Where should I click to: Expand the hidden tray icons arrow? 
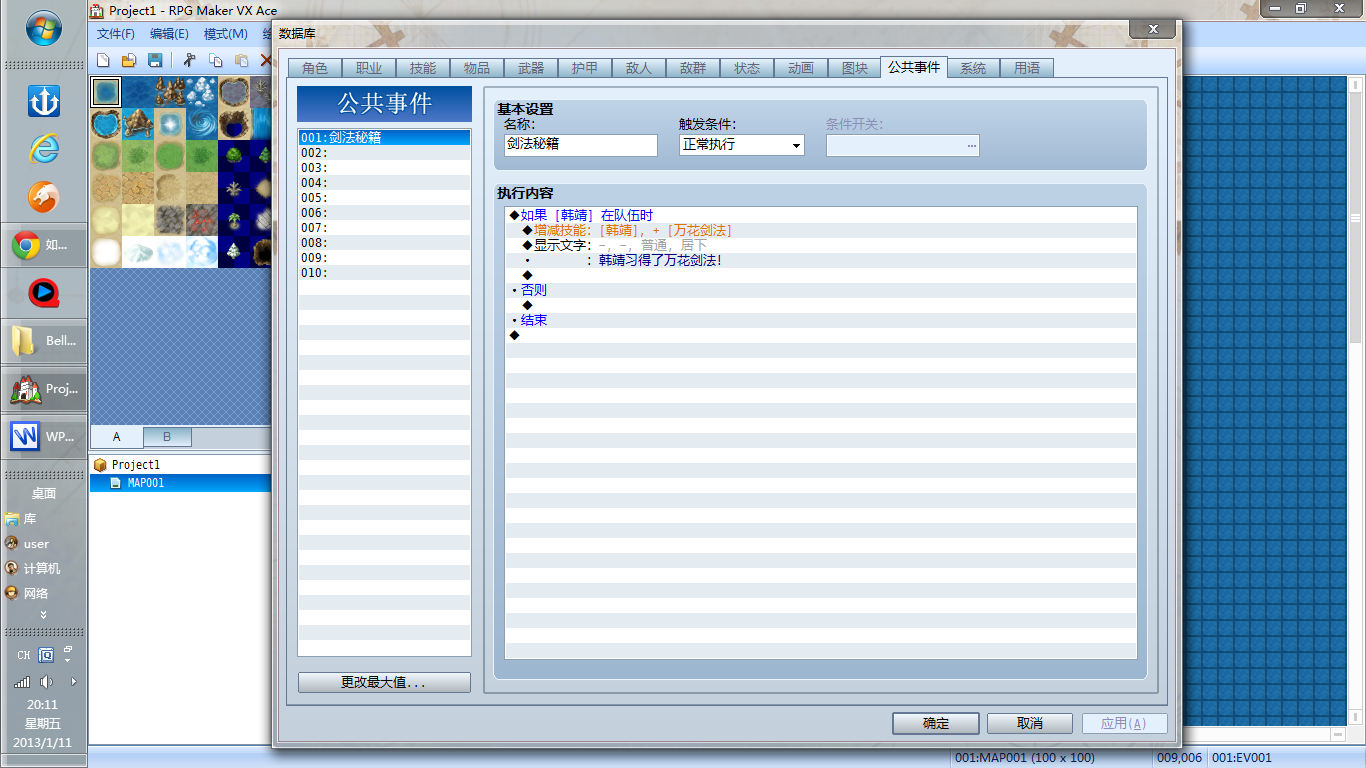coord(73,682)
